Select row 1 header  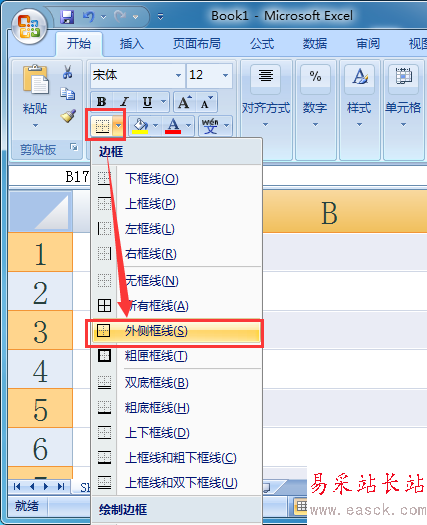pos(41,253)
